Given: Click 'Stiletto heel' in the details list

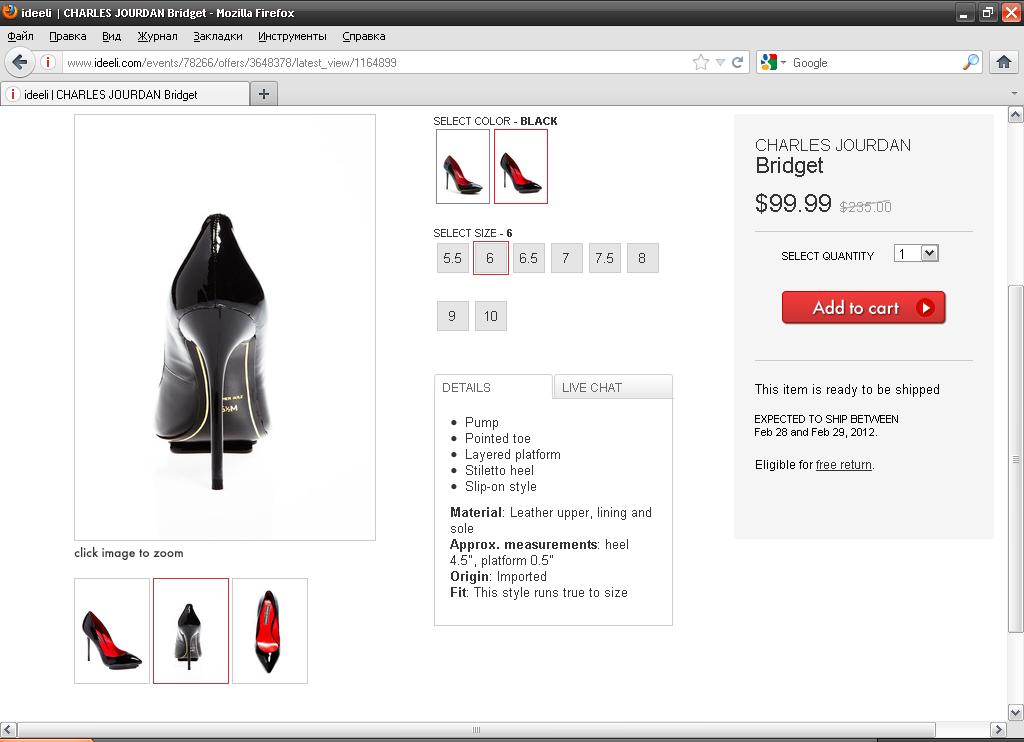Looking at the screenshot, I should (x=500, y=470).
